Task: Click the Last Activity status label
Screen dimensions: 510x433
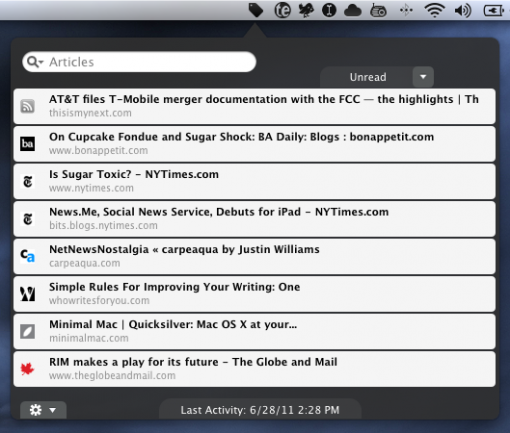Action: [260, 410]
